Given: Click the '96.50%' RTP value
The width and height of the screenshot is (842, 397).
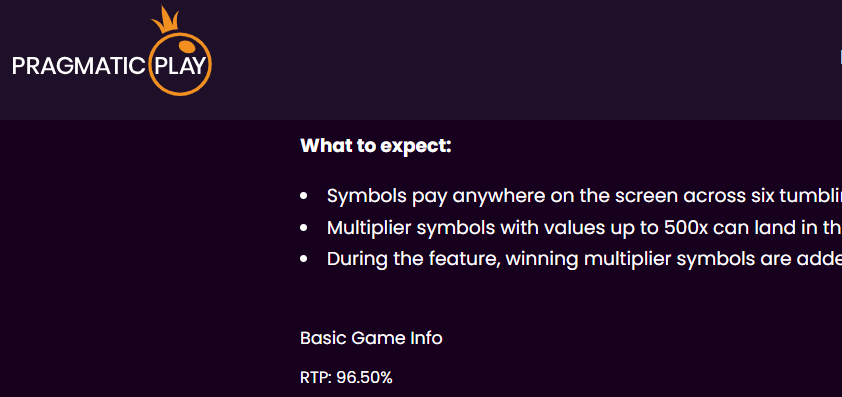Looking at the screenshot, I should tap(365, 378).
